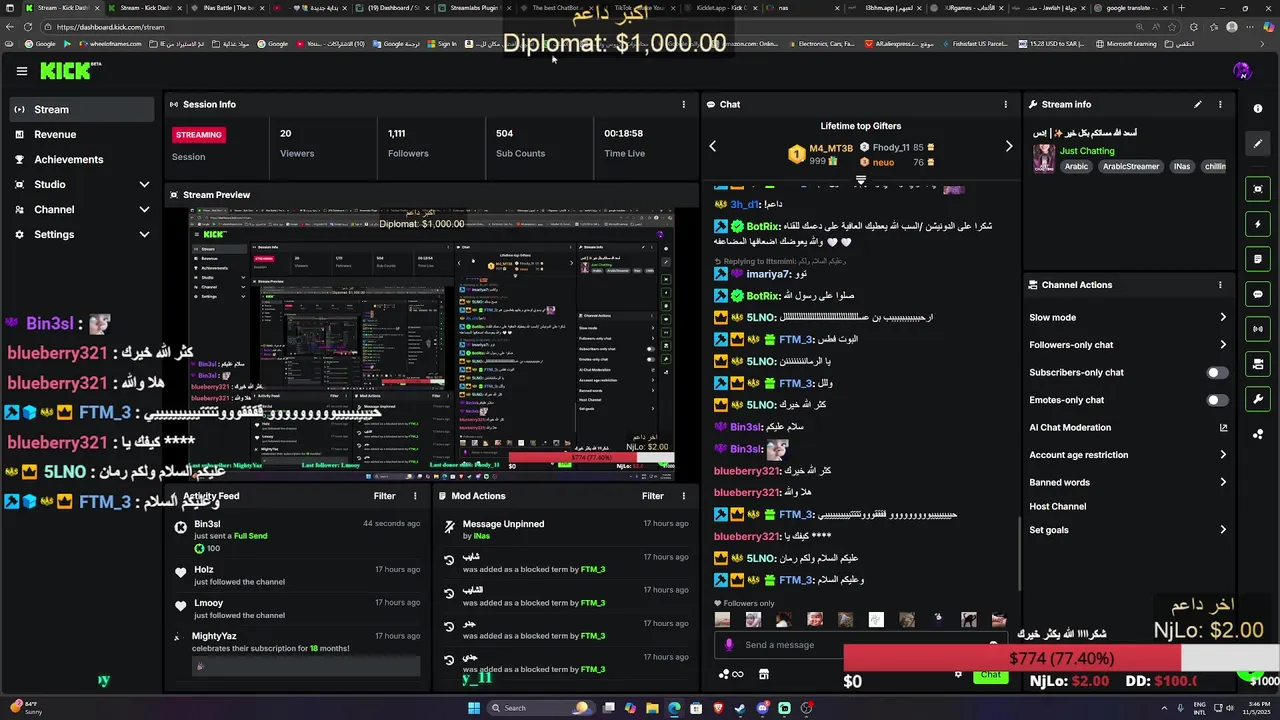Click the ArabicStreamer tag
Screen dimensions: 1280x720
coord(1130,167)
